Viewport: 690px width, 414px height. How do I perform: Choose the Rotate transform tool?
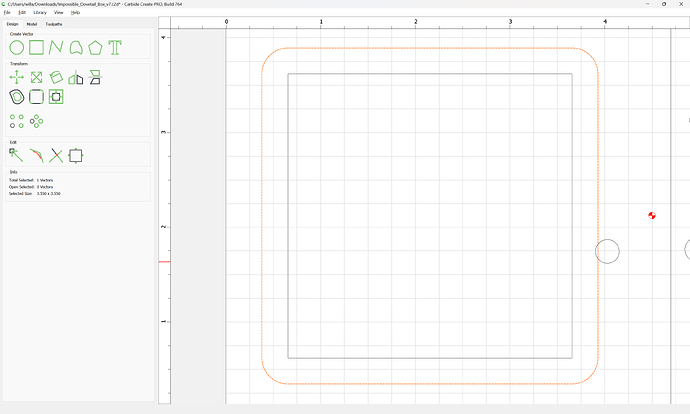[56, 77]
